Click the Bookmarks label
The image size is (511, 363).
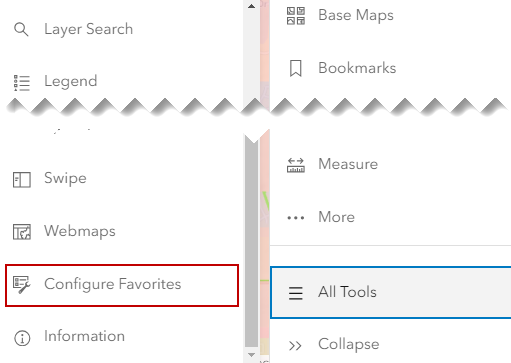tap(357, 68)
